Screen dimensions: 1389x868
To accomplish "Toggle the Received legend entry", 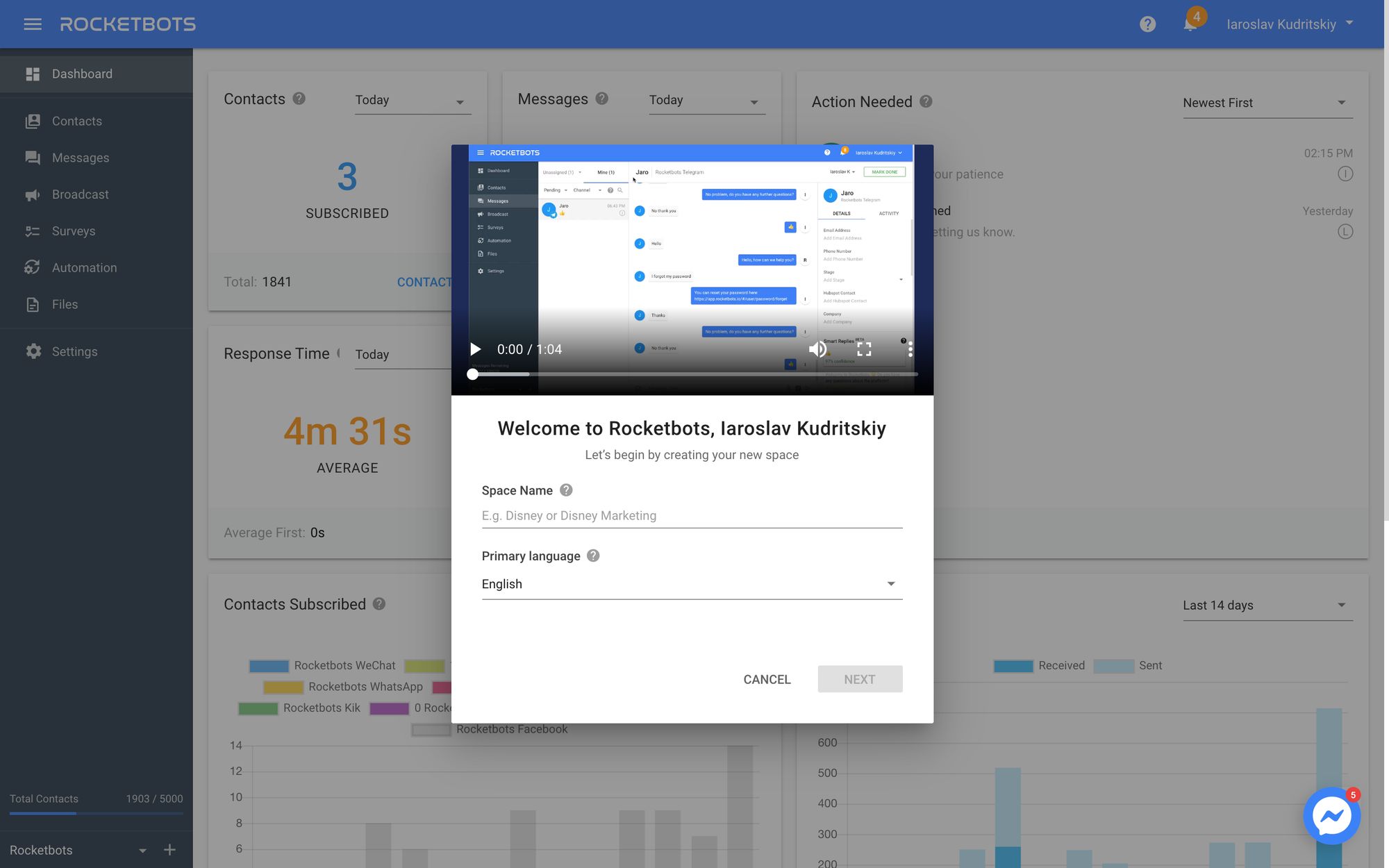I will tap(1039, 665).
